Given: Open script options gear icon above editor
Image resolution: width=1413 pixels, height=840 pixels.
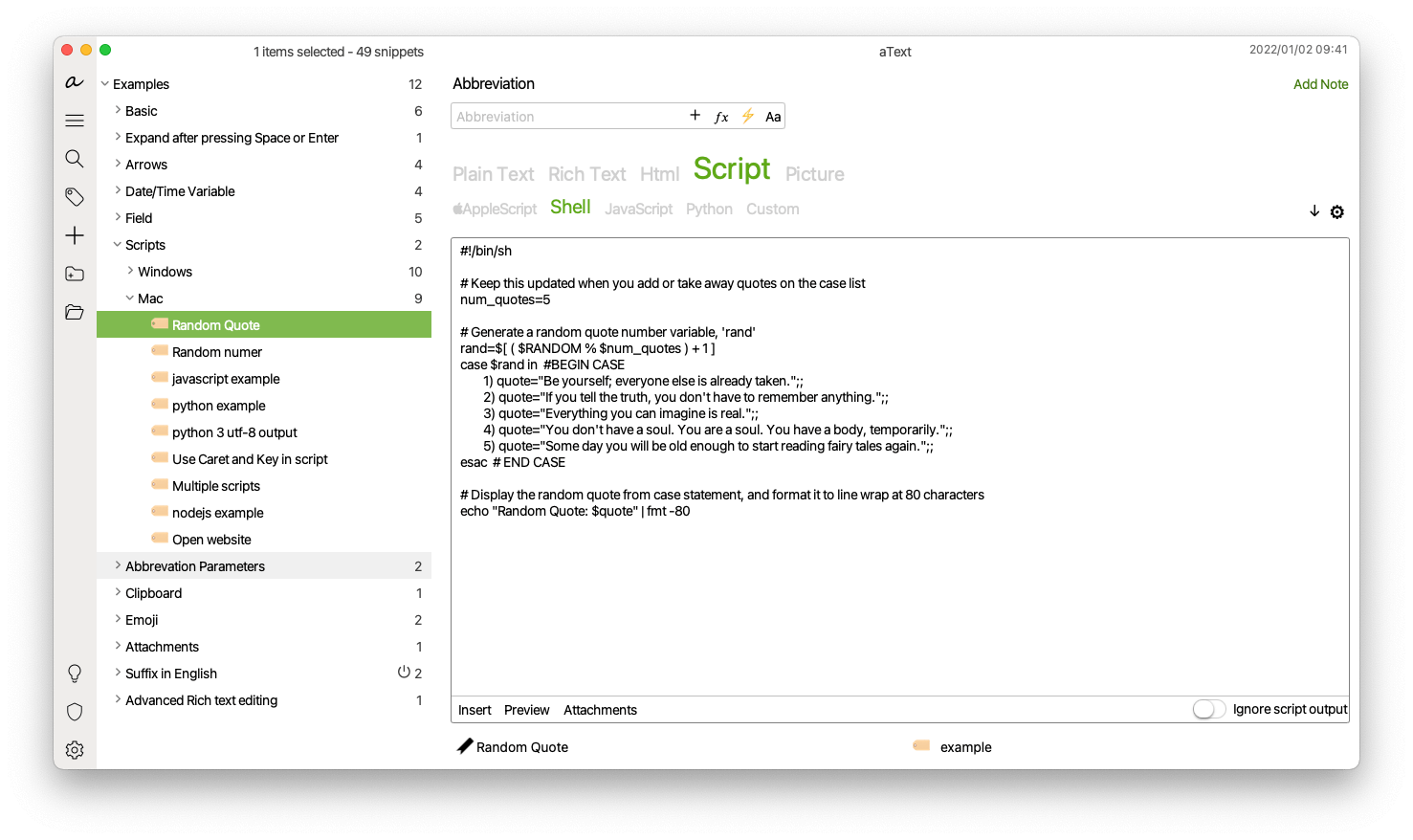Looking at the screenshot, I should click(x=1336, y=212).
